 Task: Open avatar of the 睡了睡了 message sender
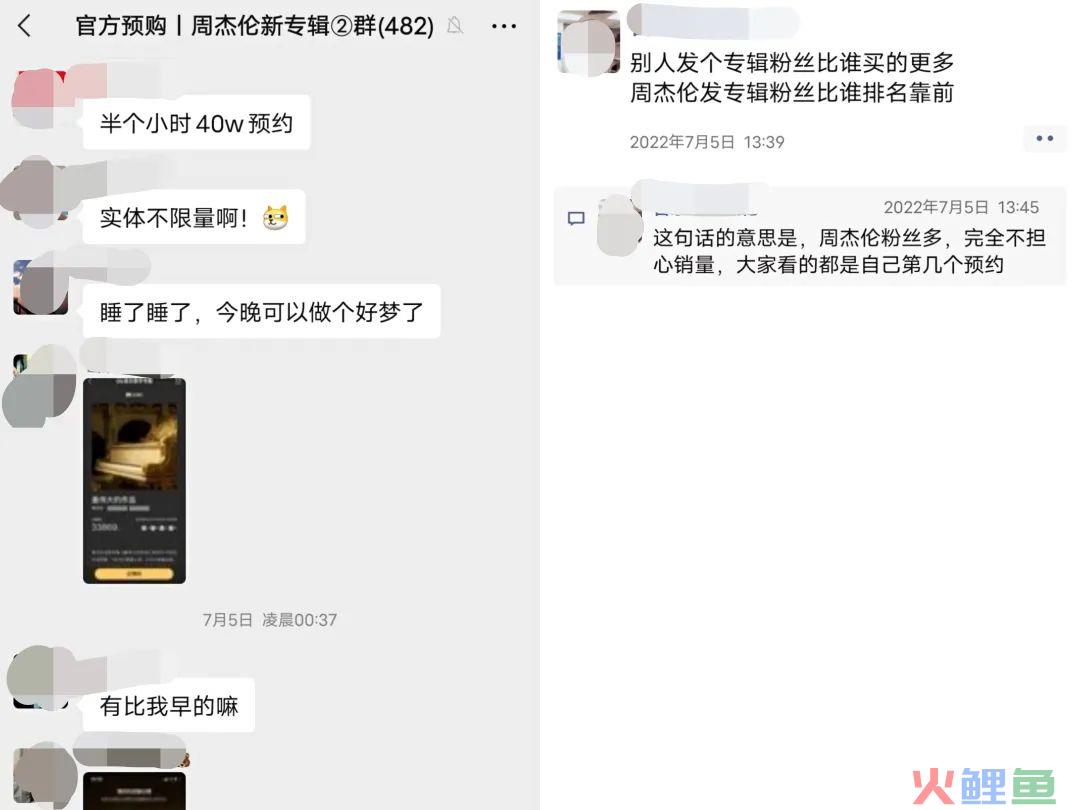pos(41,287)
